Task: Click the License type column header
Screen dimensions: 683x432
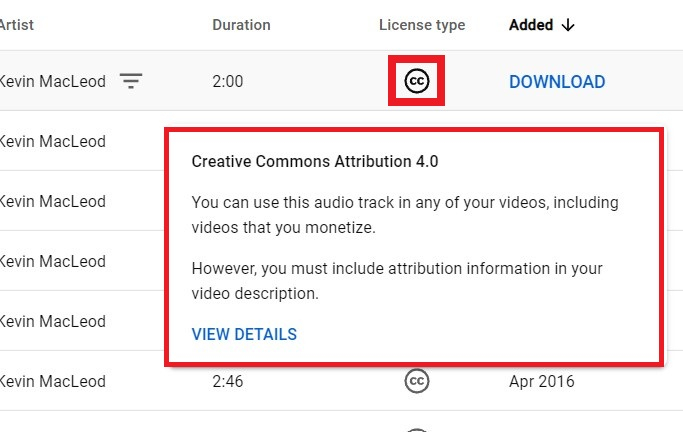Action: click(422, 25)
